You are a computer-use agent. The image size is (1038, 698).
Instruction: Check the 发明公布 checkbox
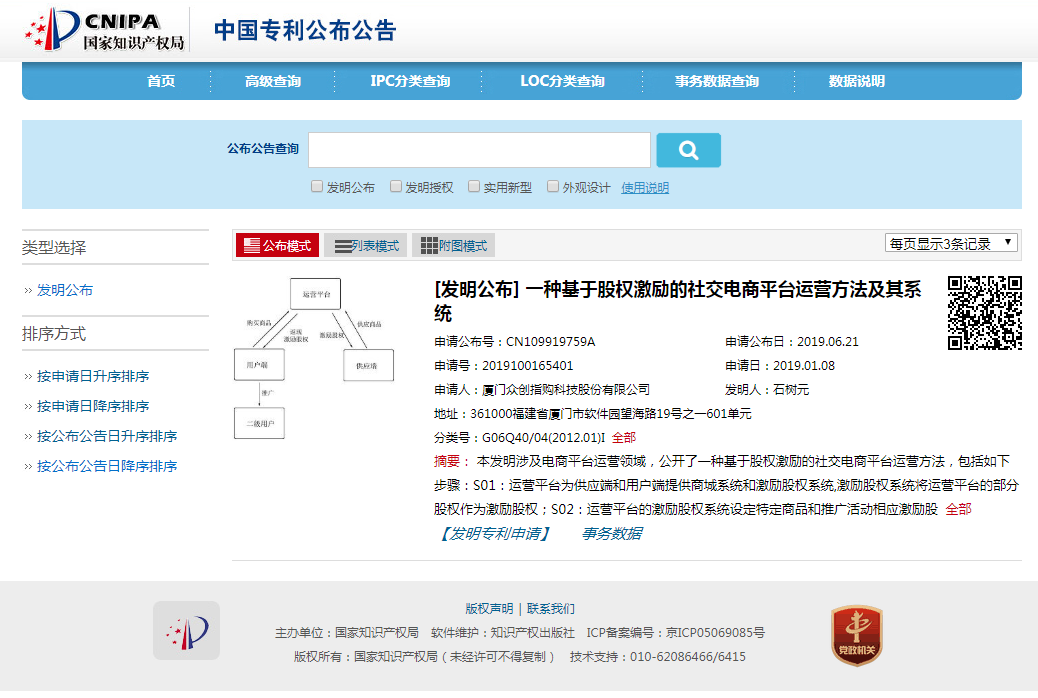[x=317, y=187]
